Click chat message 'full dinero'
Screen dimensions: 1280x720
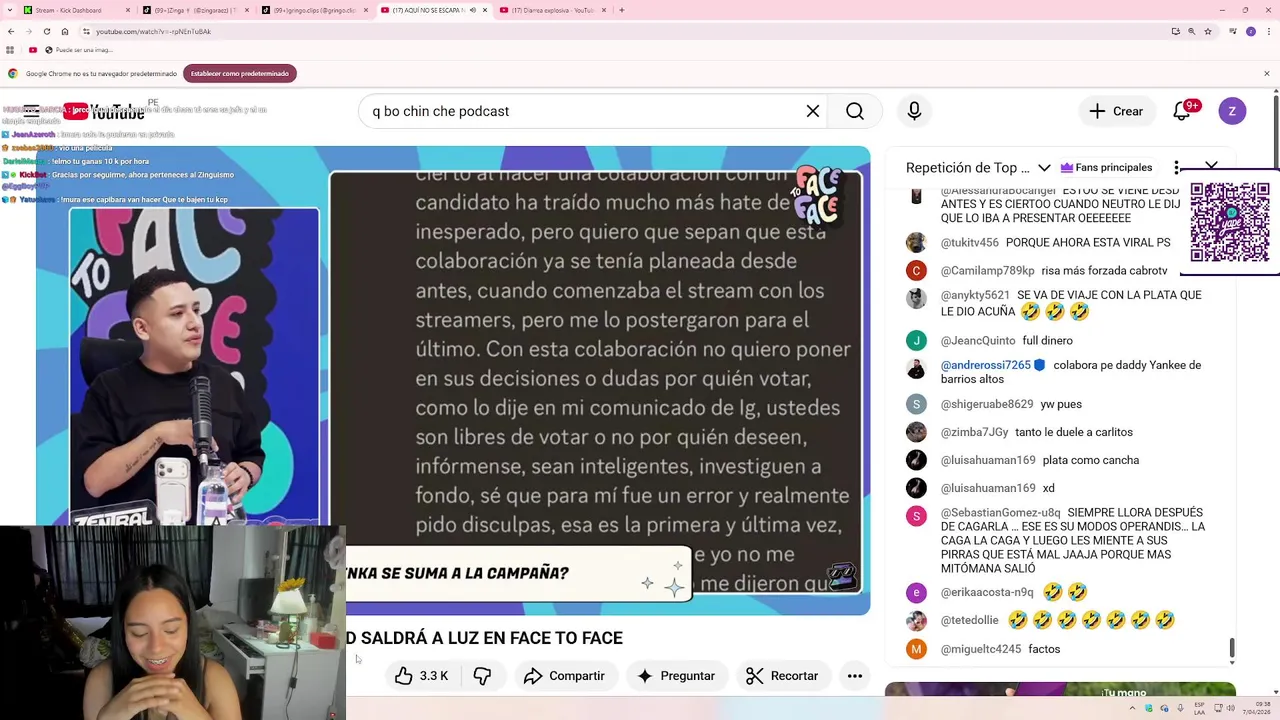[1047, 340]
